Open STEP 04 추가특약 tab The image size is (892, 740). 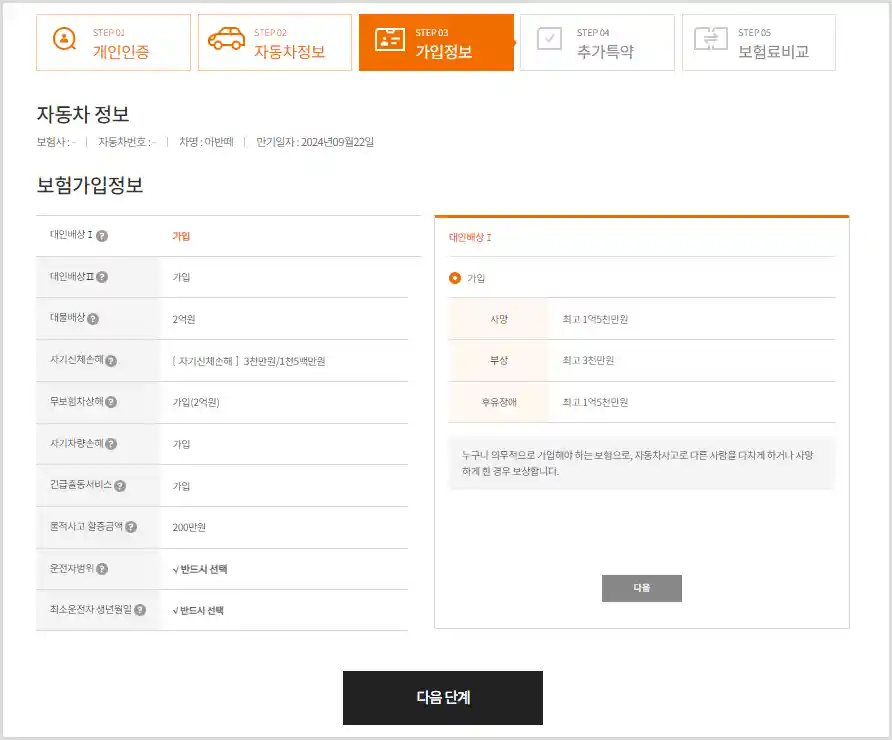coord(597,43)
